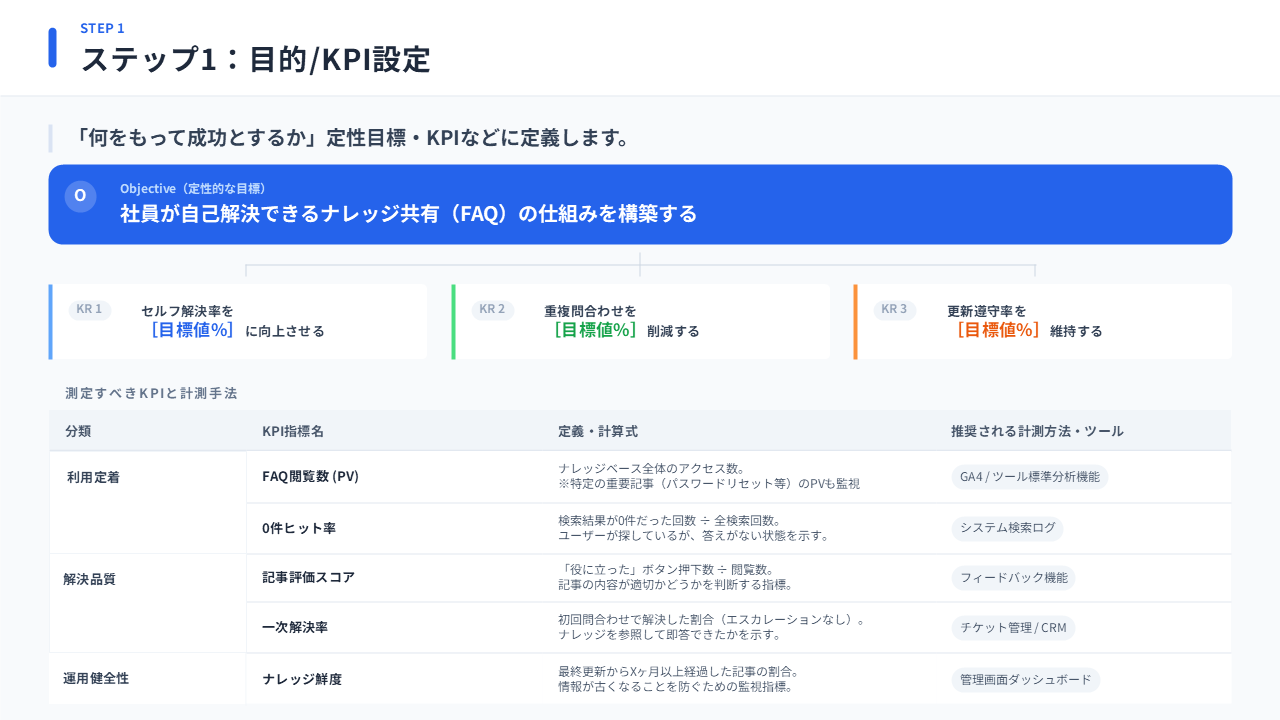Click the circular "O" Objective badge

coord(80,196)
